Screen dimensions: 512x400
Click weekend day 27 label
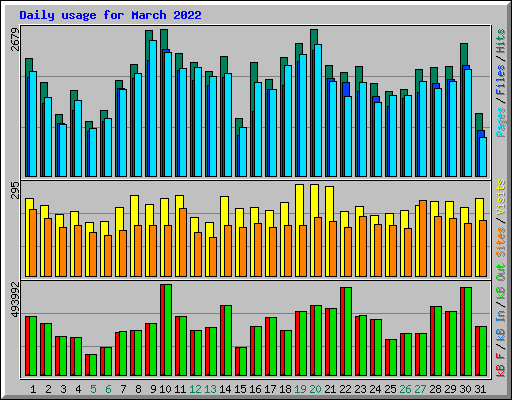click(x=420, y=389)
